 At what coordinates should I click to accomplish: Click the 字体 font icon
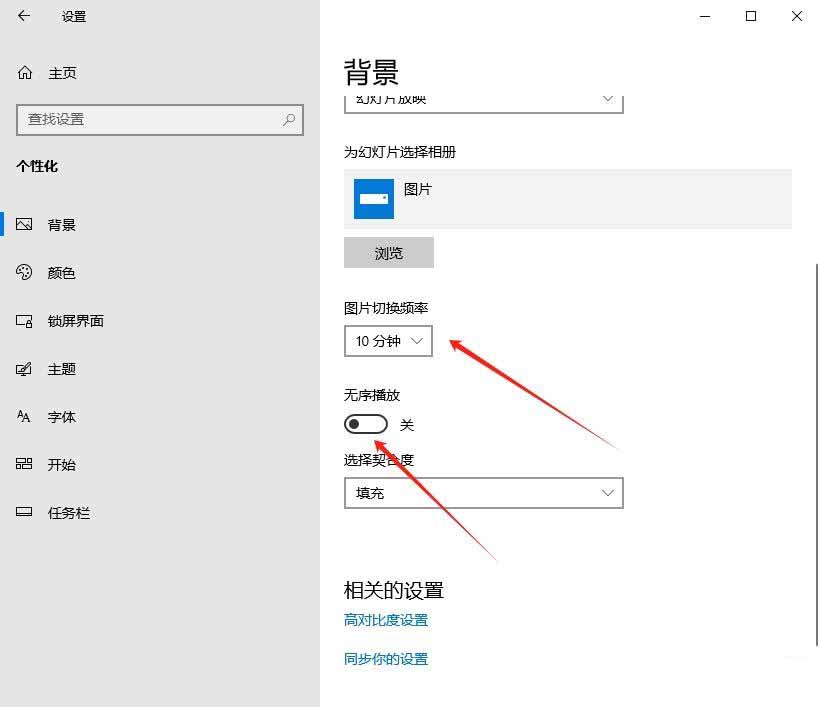pos(24,417)
